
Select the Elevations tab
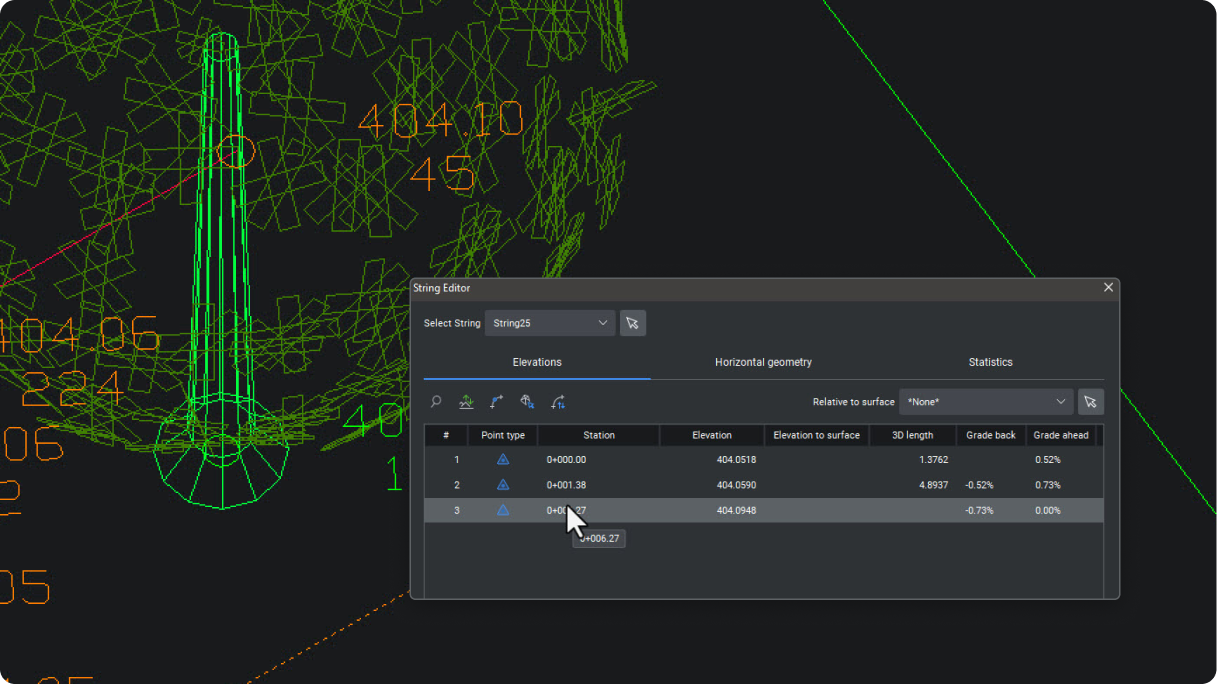click(x=537, y=362)
